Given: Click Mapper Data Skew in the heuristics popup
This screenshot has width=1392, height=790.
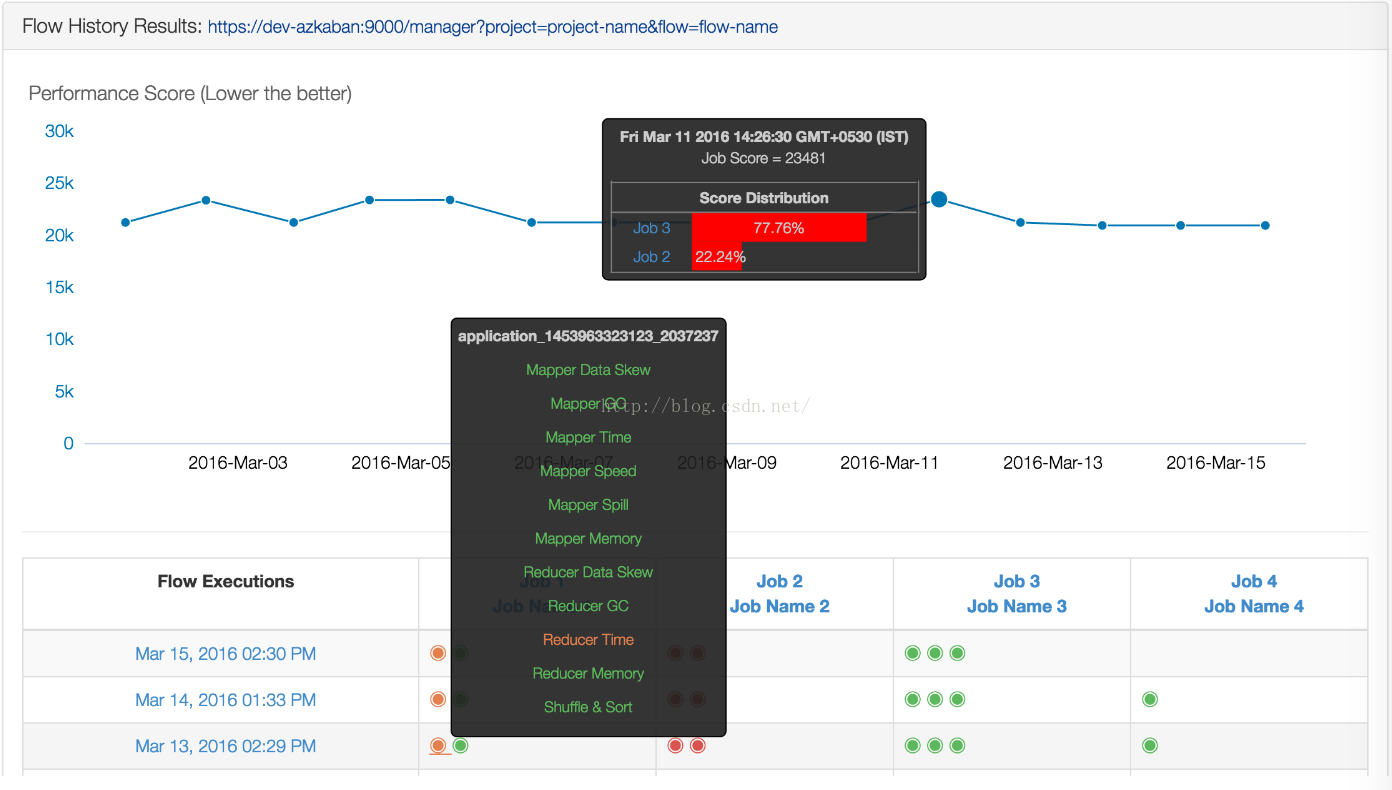Looking at the screenshot, I should click(588, 370).
